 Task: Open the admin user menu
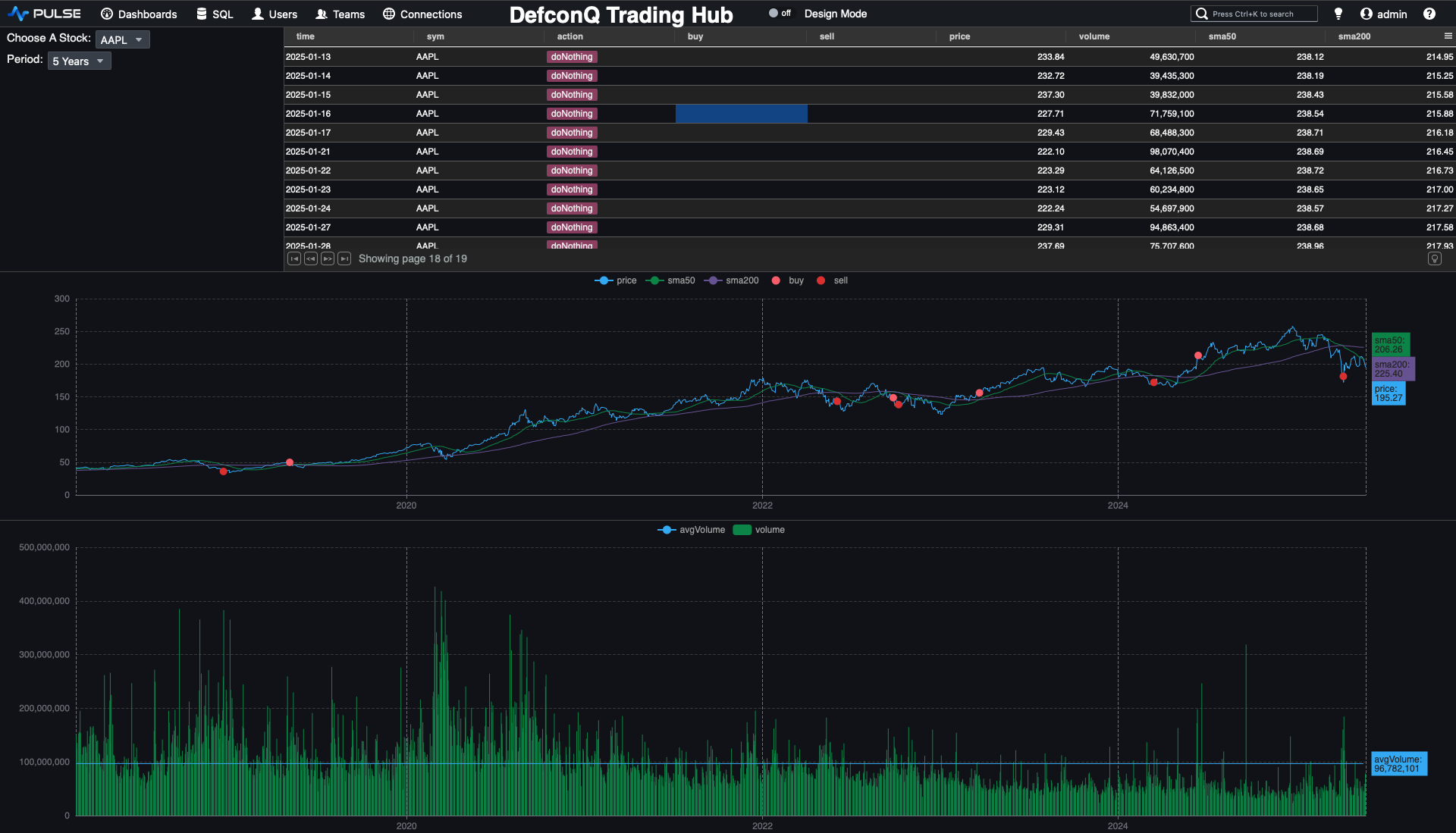point(1385,14)
